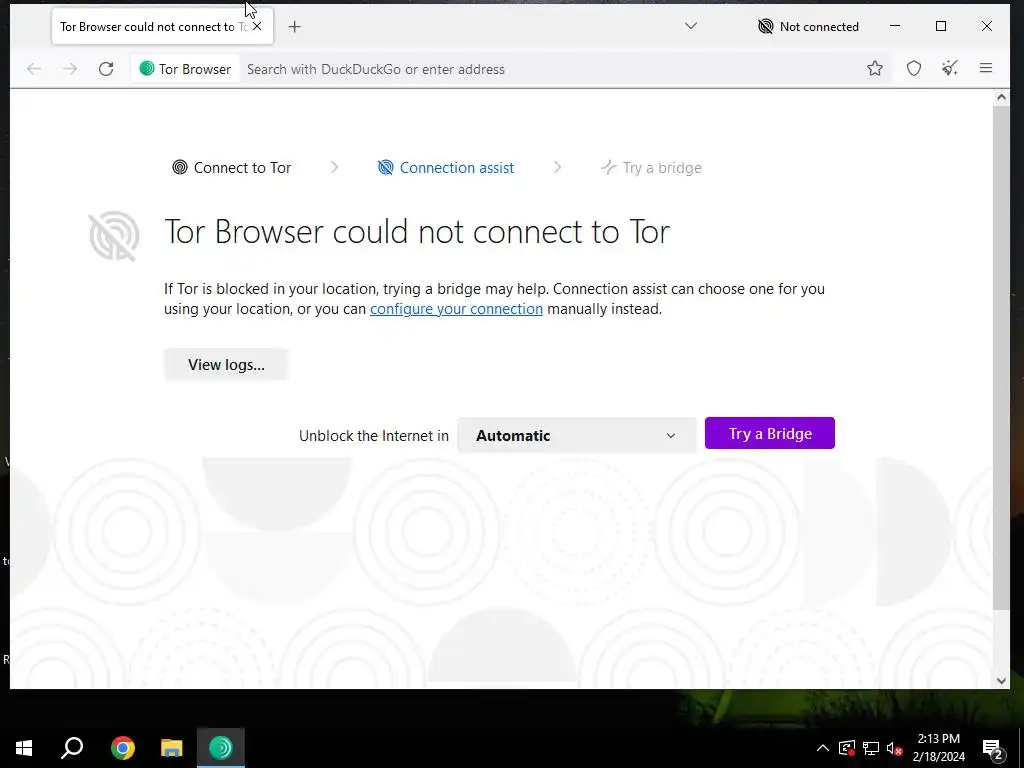Open File Explorer from taskbar
1024x768 pixels.
172,748
